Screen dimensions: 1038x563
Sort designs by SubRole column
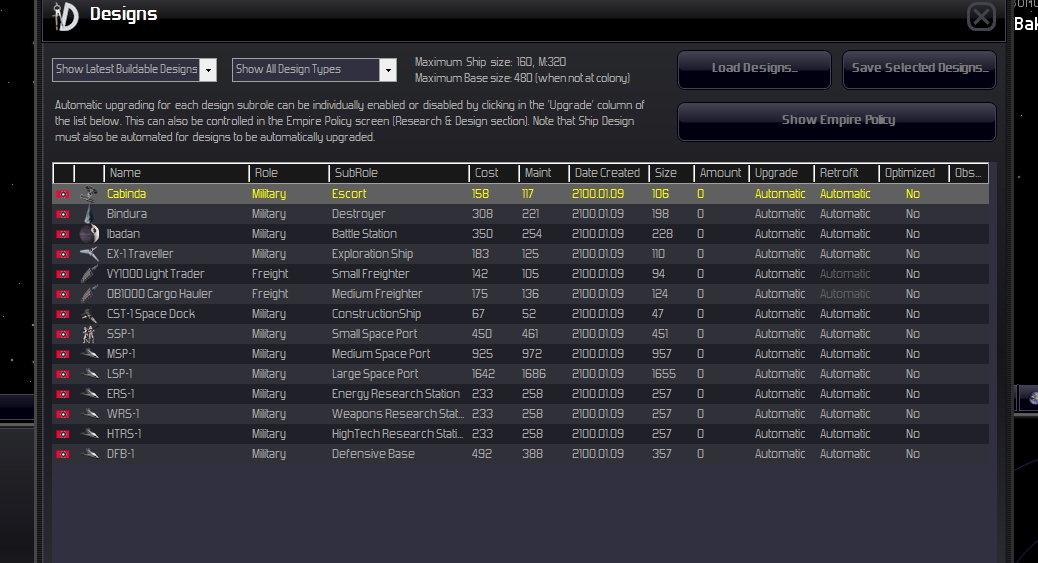coord(399,173)
